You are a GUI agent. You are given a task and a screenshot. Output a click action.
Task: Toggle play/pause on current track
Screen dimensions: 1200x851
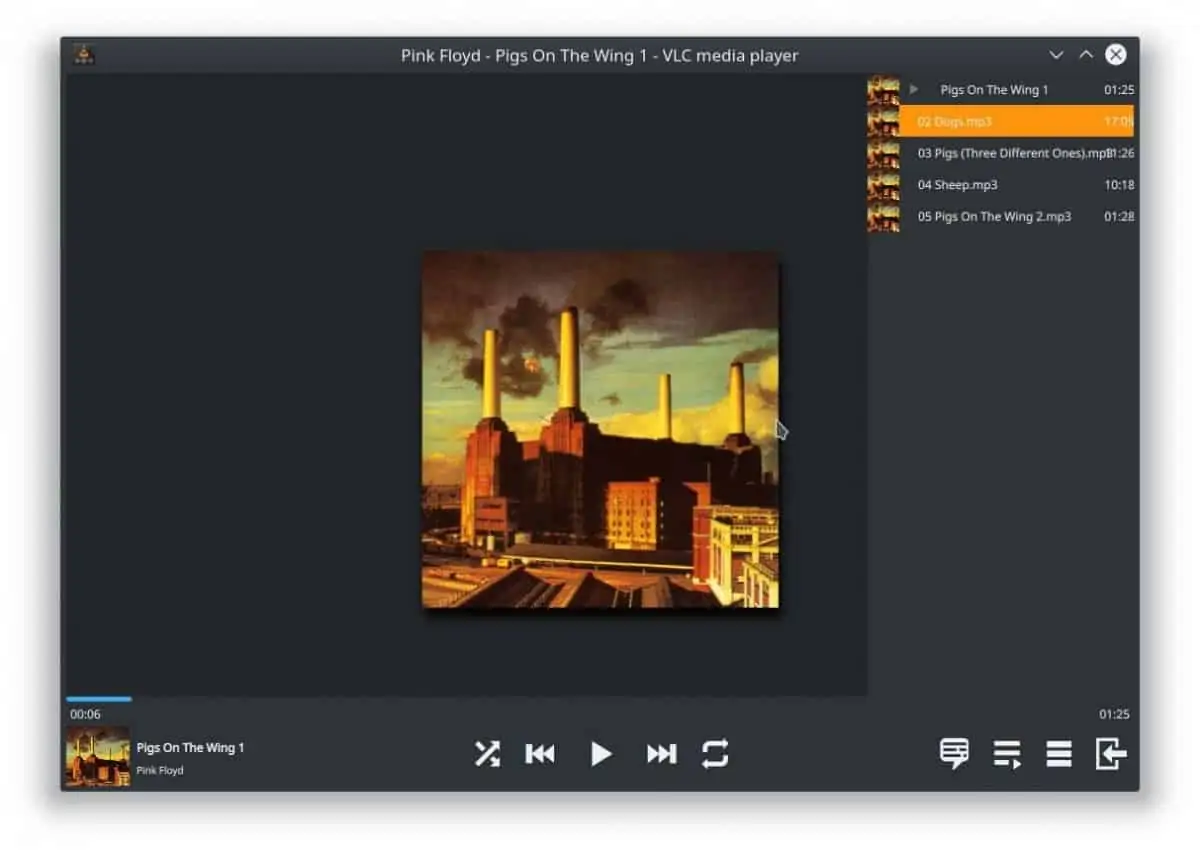(x=601, y=754)
